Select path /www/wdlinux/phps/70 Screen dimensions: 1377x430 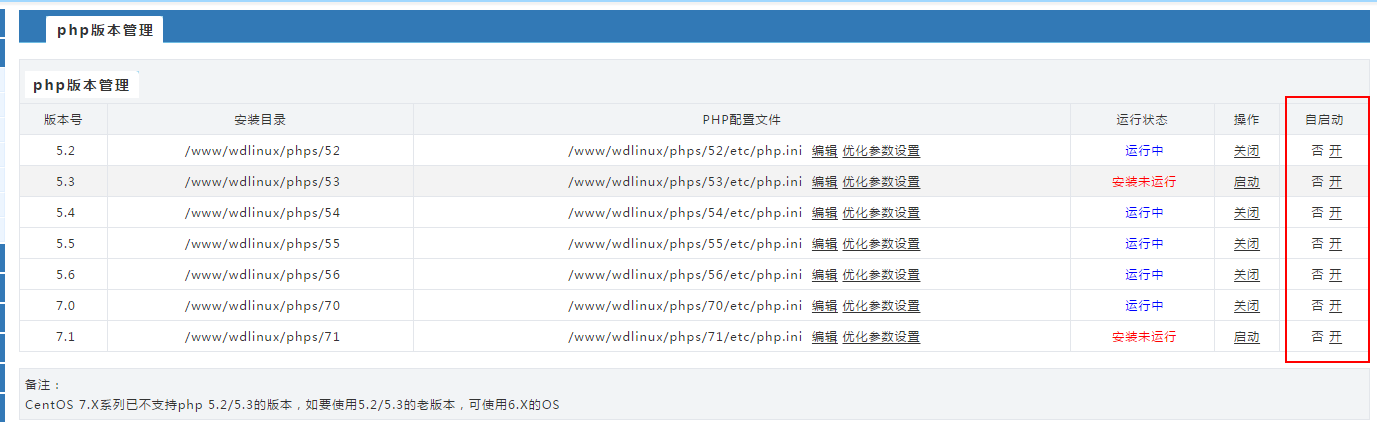[262, 306]
